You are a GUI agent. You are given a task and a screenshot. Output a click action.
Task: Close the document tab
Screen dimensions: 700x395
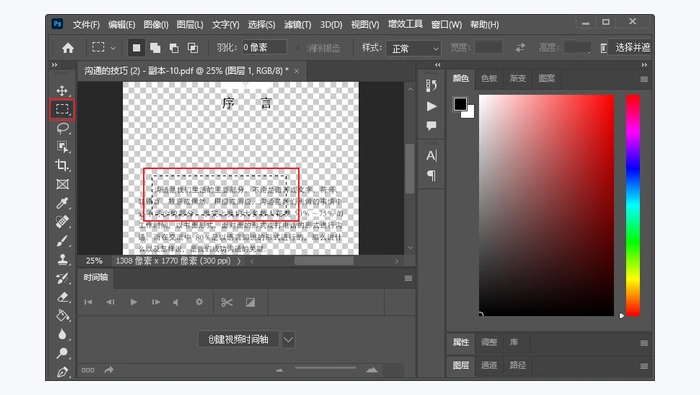click(296, 71)
